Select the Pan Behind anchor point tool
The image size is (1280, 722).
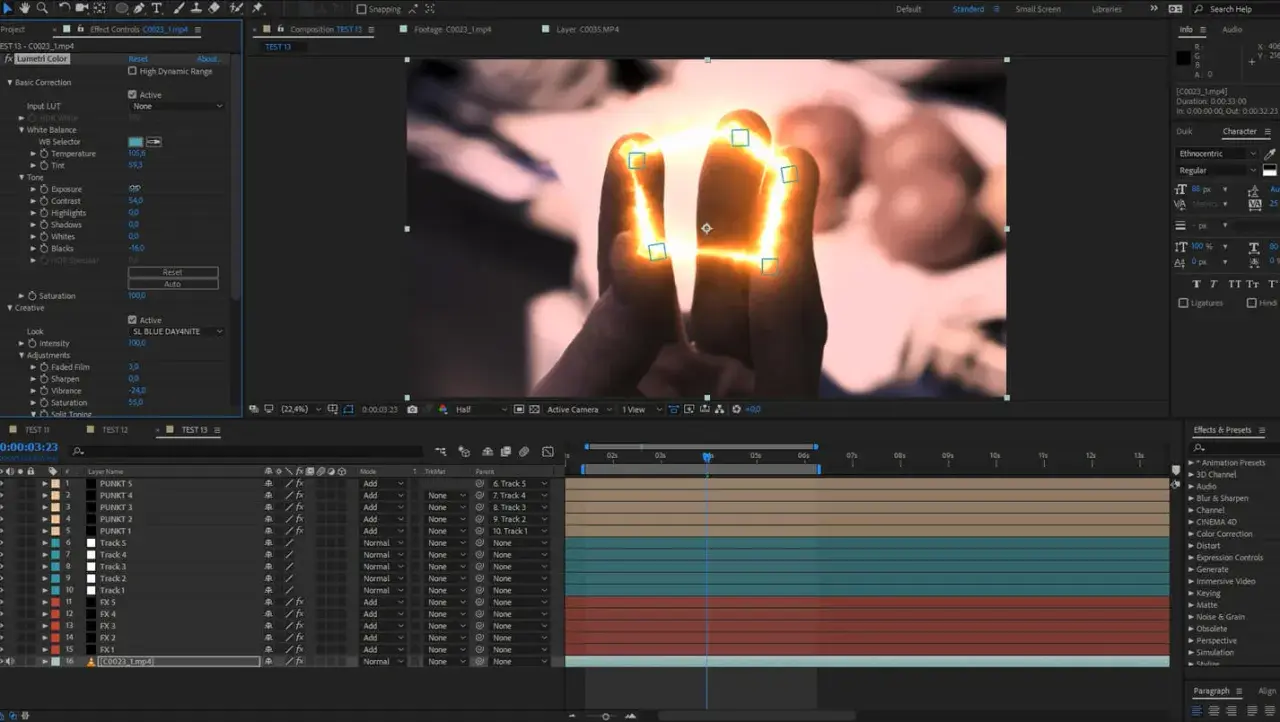pos(101,8)
